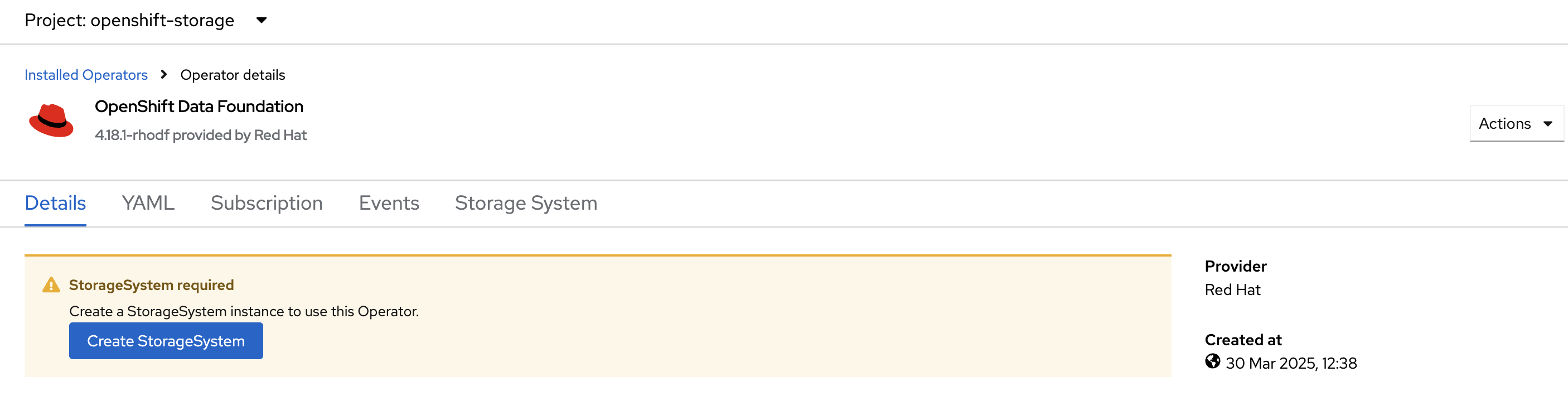
Task: Select the Storage System tab
Action: 526,203
